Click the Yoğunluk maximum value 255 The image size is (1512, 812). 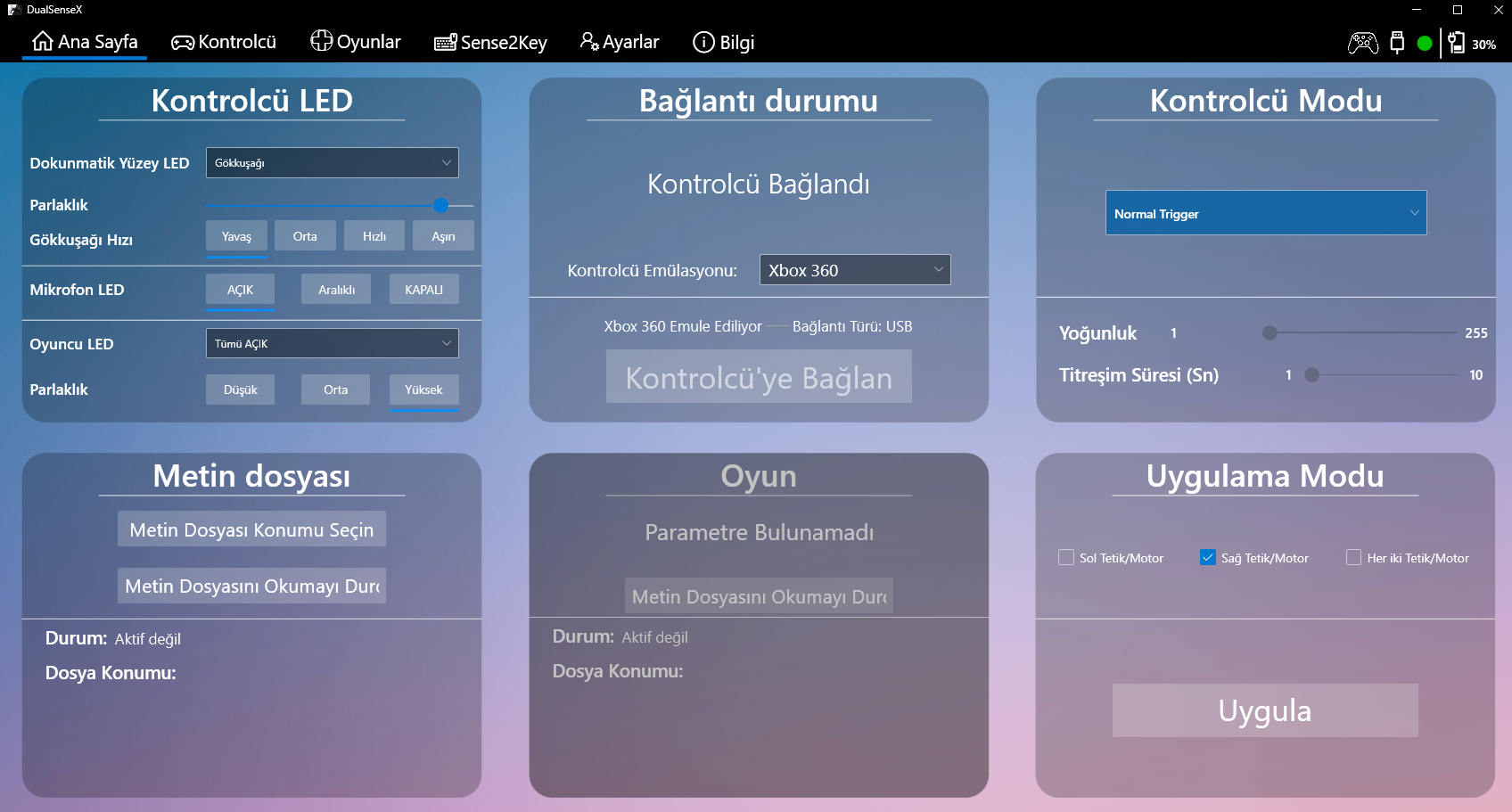1476,332
